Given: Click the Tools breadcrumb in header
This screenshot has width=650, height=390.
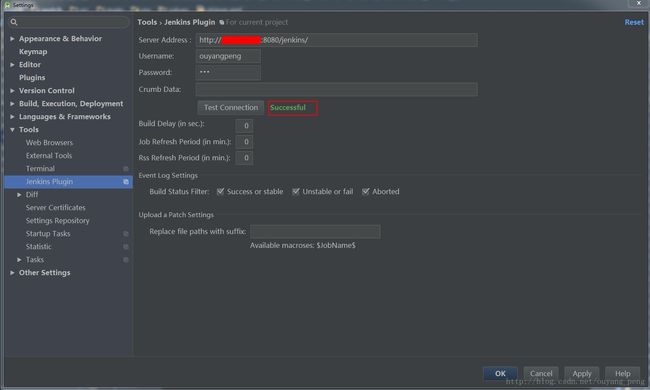Looking at the screenshot, I should coord(147,22).
